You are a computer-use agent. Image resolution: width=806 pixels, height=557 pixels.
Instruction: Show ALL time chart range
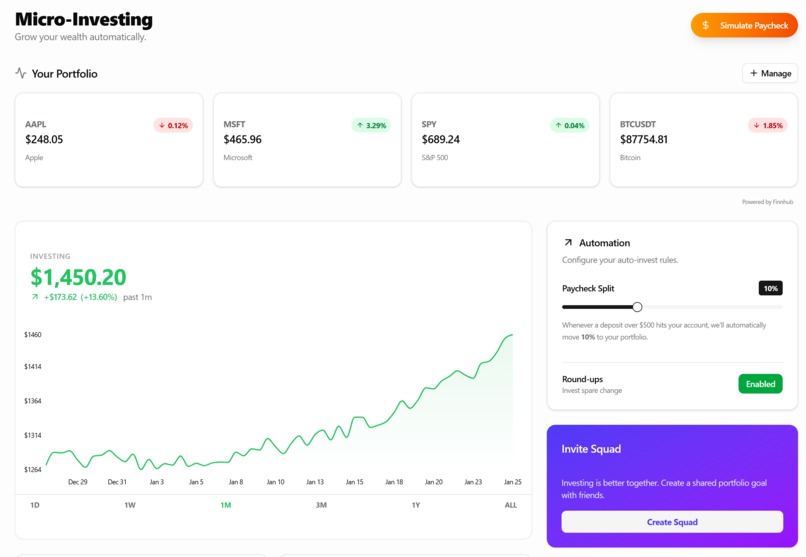tap(510, 505)
